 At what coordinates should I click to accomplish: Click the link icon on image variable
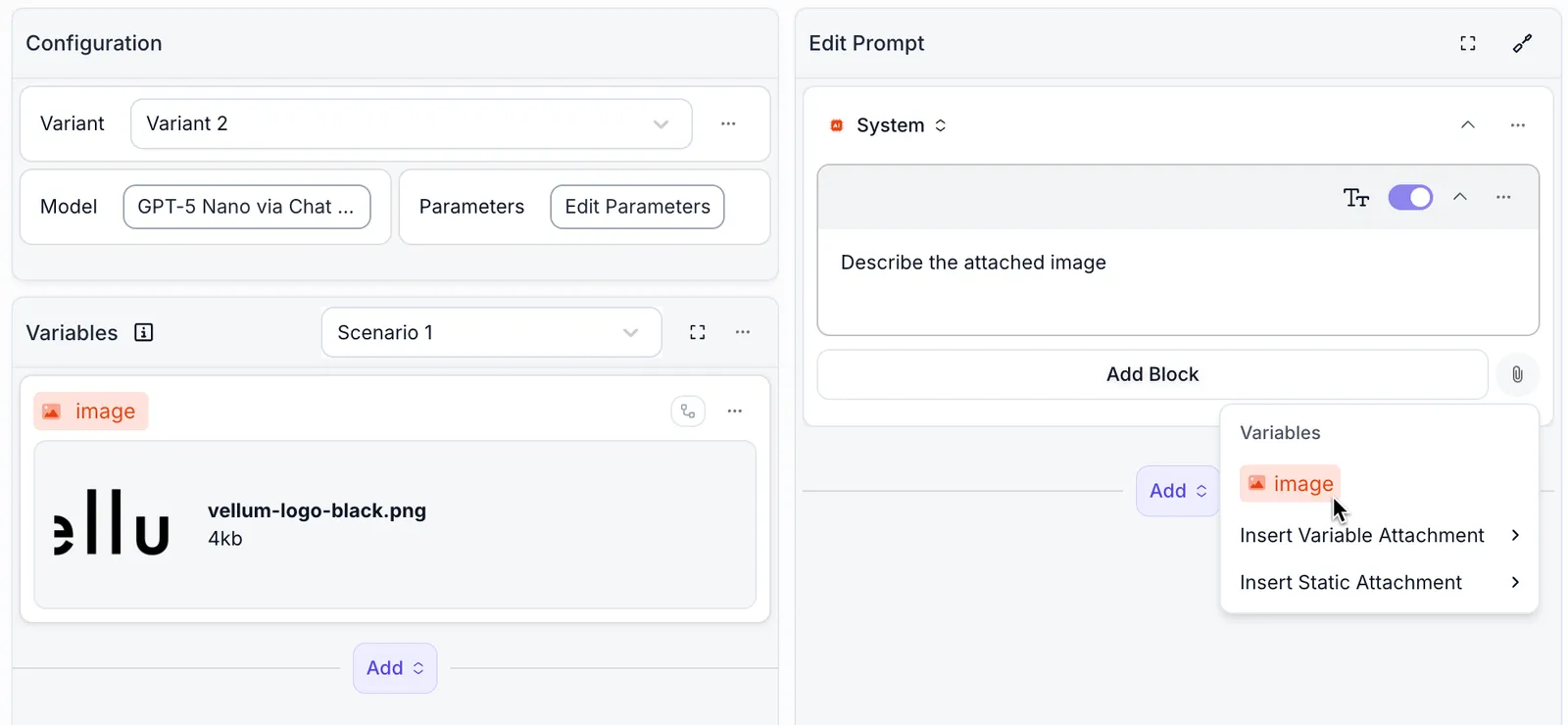coord(688,411)
